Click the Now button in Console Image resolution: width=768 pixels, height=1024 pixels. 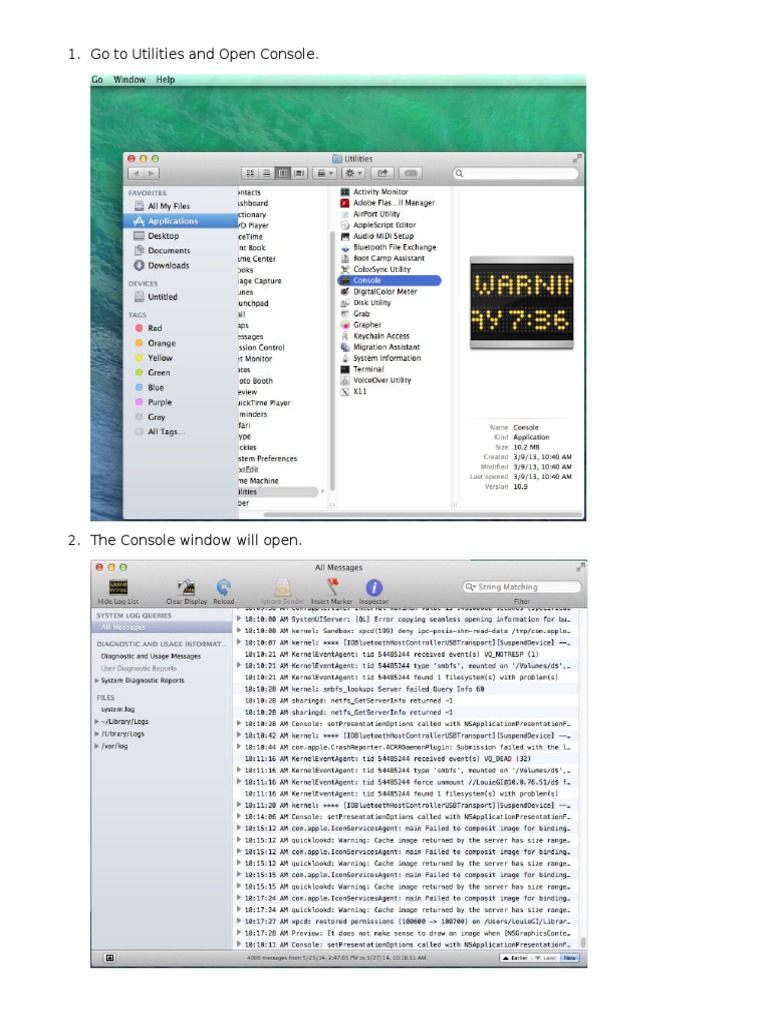[569, 957]
